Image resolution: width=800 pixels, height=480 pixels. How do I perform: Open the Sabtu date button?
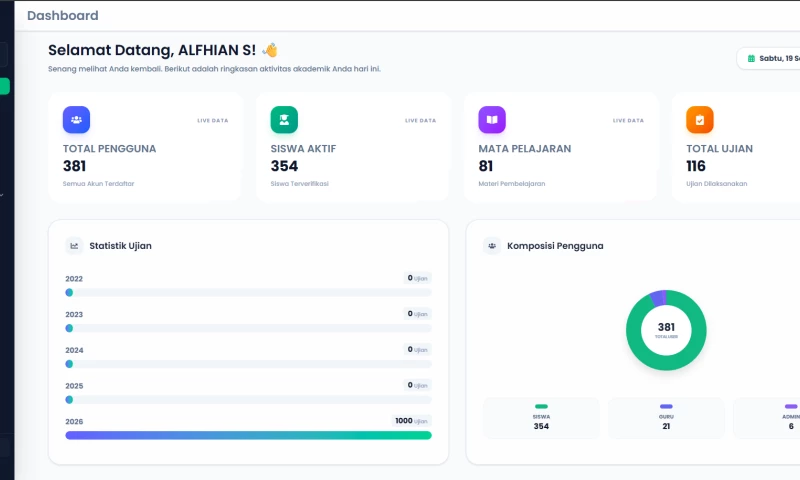[x=768, y=59]
